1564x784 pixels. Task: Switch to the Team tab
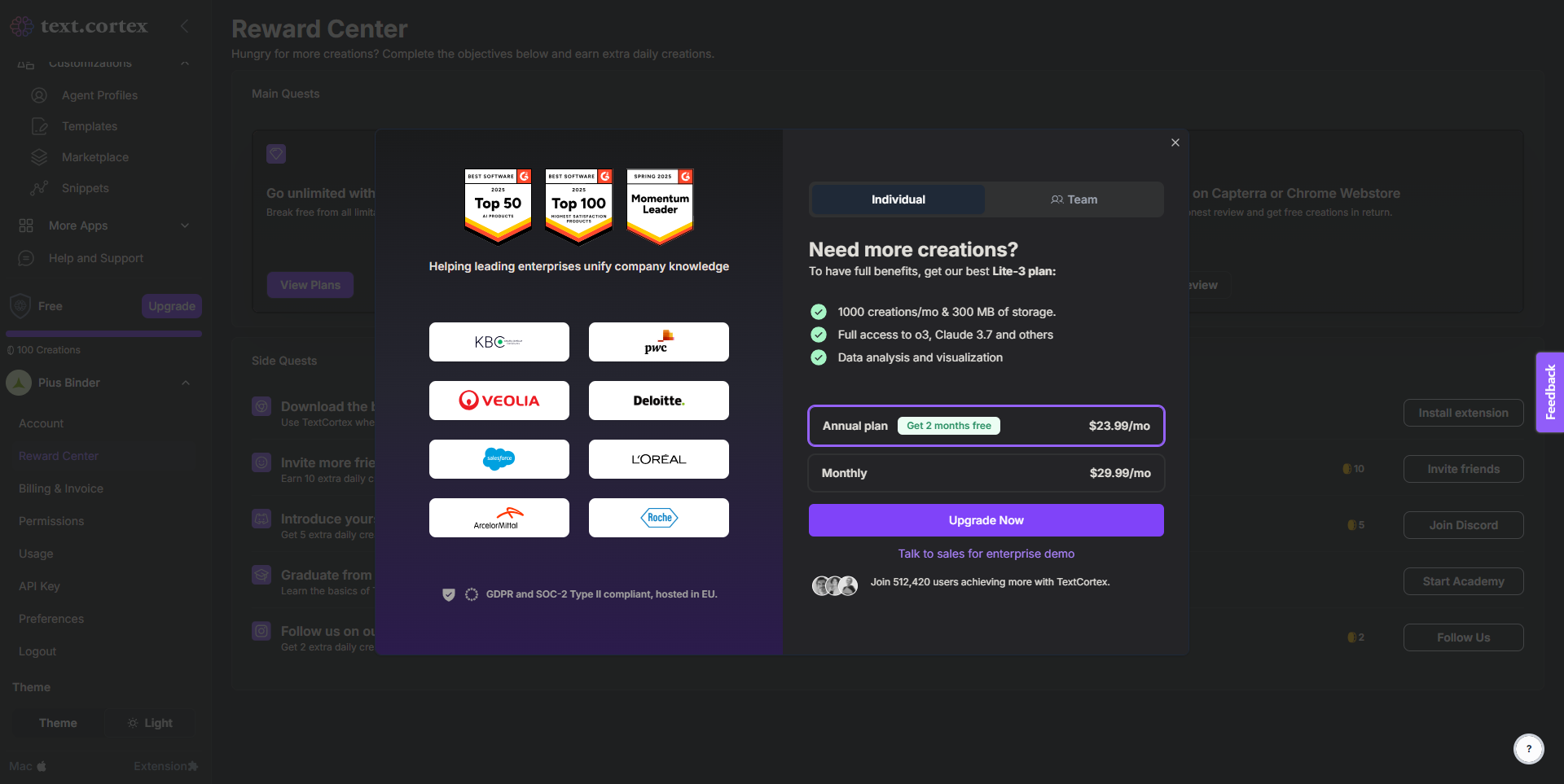click(x=1074, y=199)
